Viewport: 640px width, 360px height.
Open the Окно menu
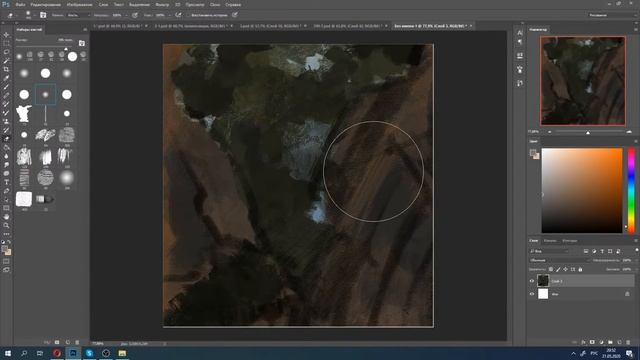[x=215, y=4]
